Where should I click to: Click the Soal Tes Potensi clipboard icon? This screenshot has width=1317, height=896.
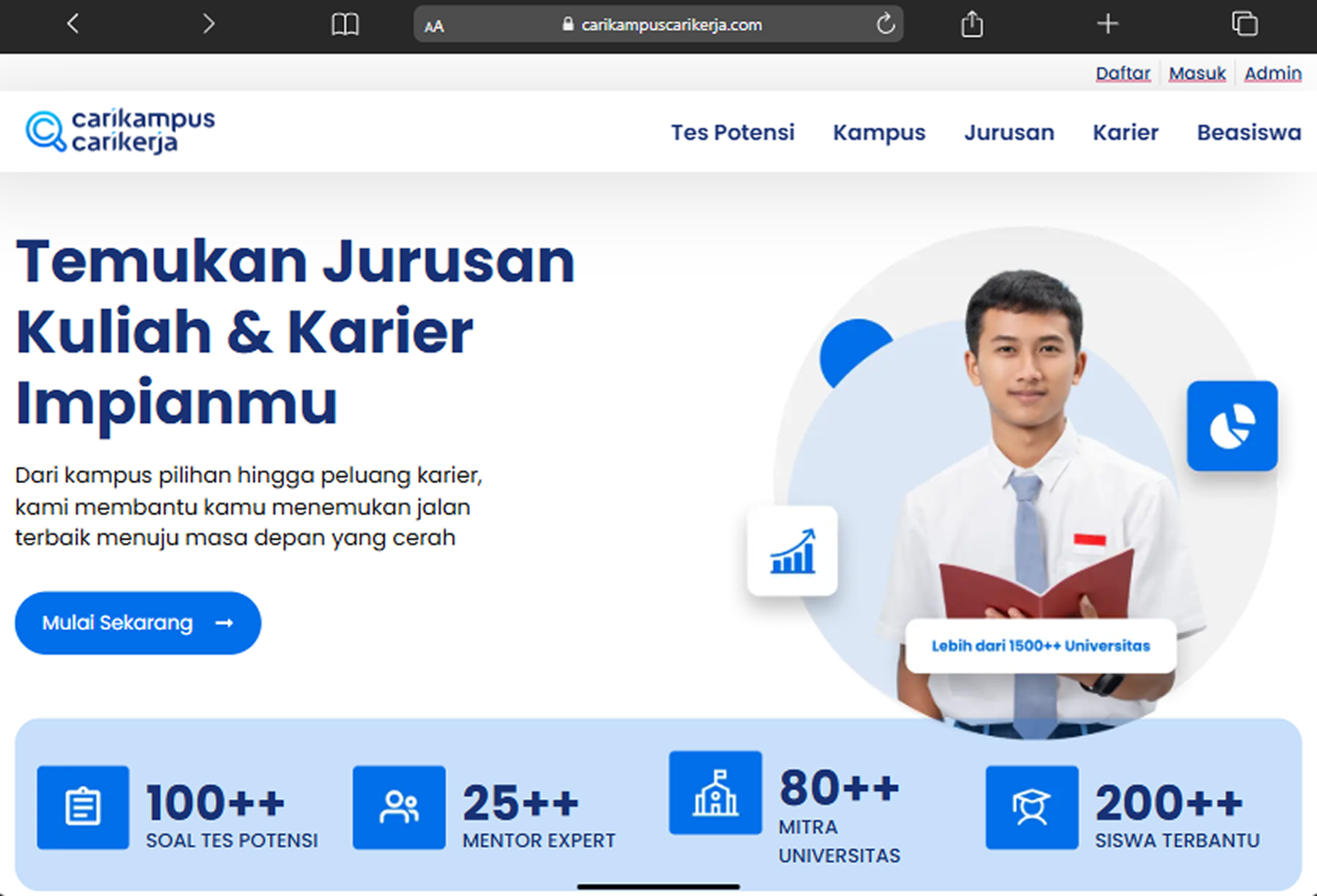(x=83, y=807)
